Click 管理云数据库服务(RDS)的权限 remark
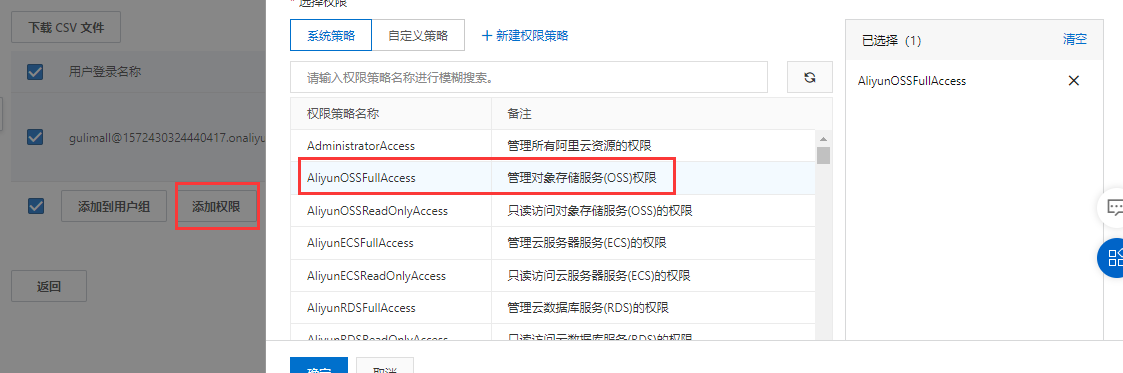Screen dimensions: 1123x373 point(588,308)
